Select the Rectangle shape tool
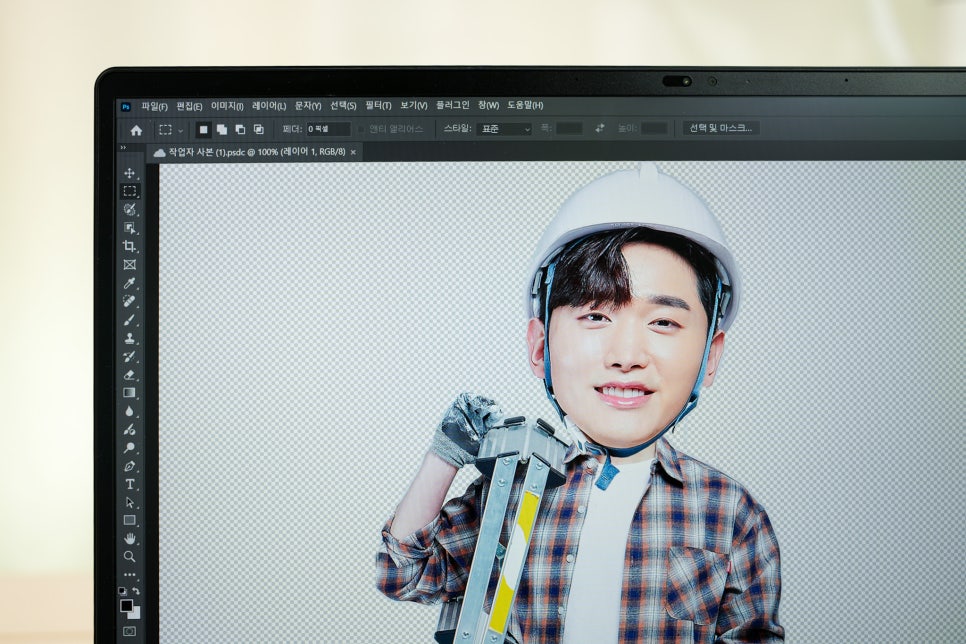This screenshot has height=644, width=966. (x=129, y=520)
